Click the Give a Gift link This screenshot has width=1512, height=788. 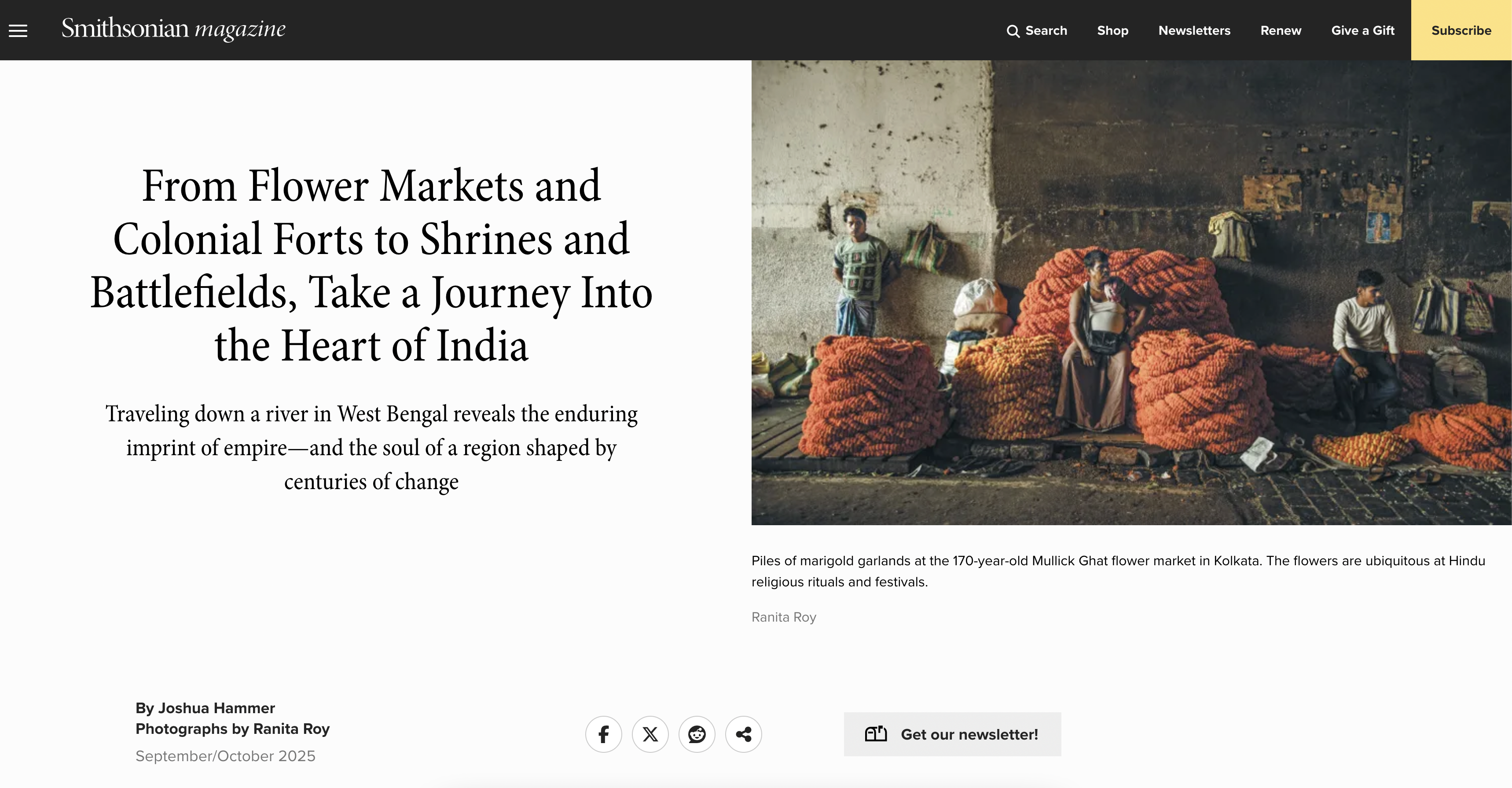(1362, 30)
